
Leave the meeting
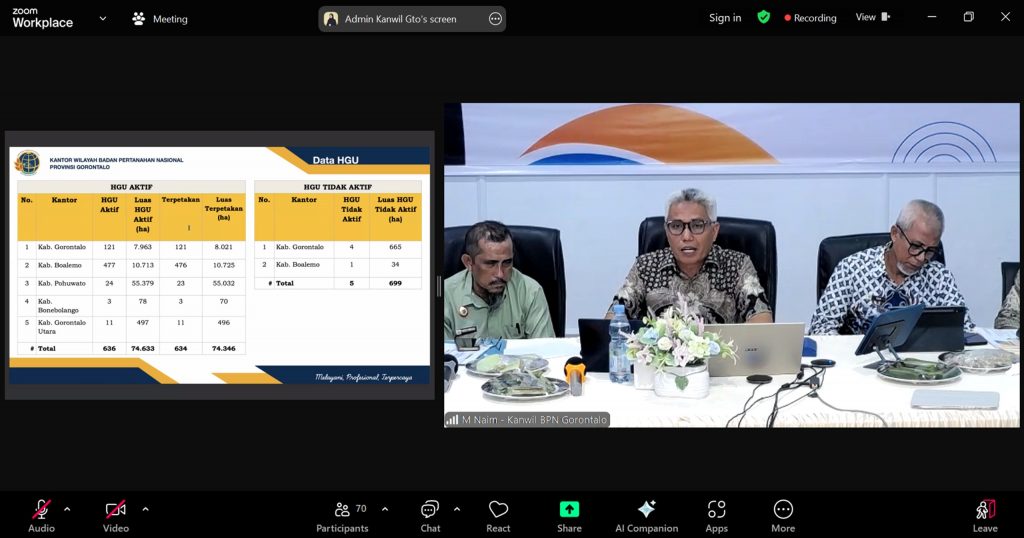[985, 515]
